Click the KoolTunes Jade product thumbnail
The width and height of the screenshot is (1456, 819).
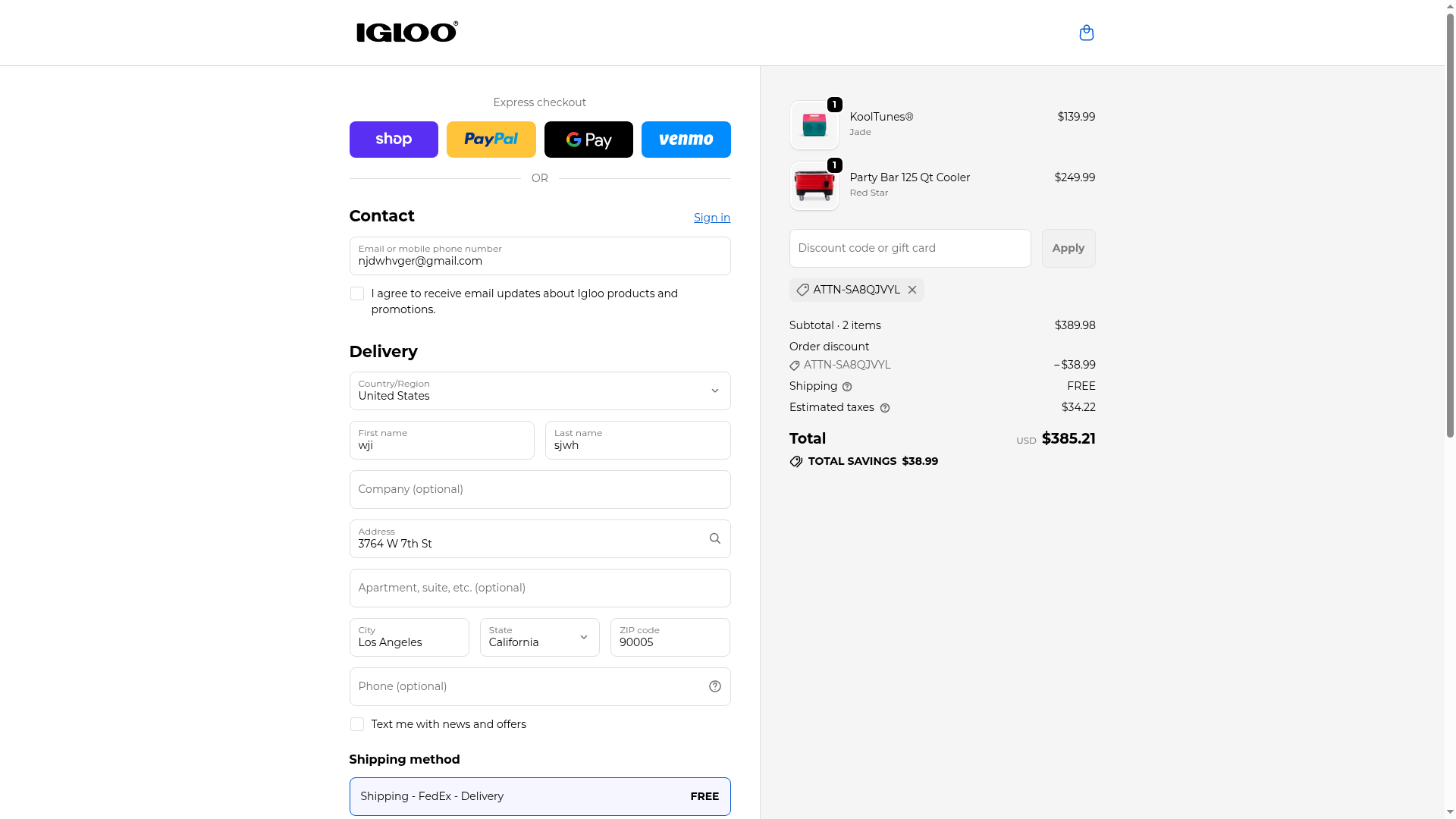[814, 125]
